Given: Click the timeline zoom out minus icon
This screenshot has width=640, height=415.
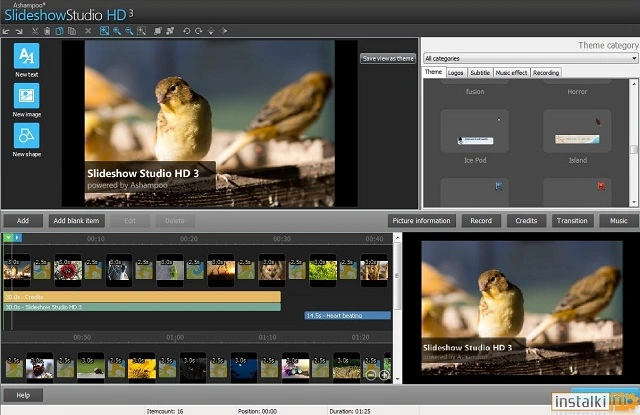Looking at the screenshot, I should [x=372, y=374].
